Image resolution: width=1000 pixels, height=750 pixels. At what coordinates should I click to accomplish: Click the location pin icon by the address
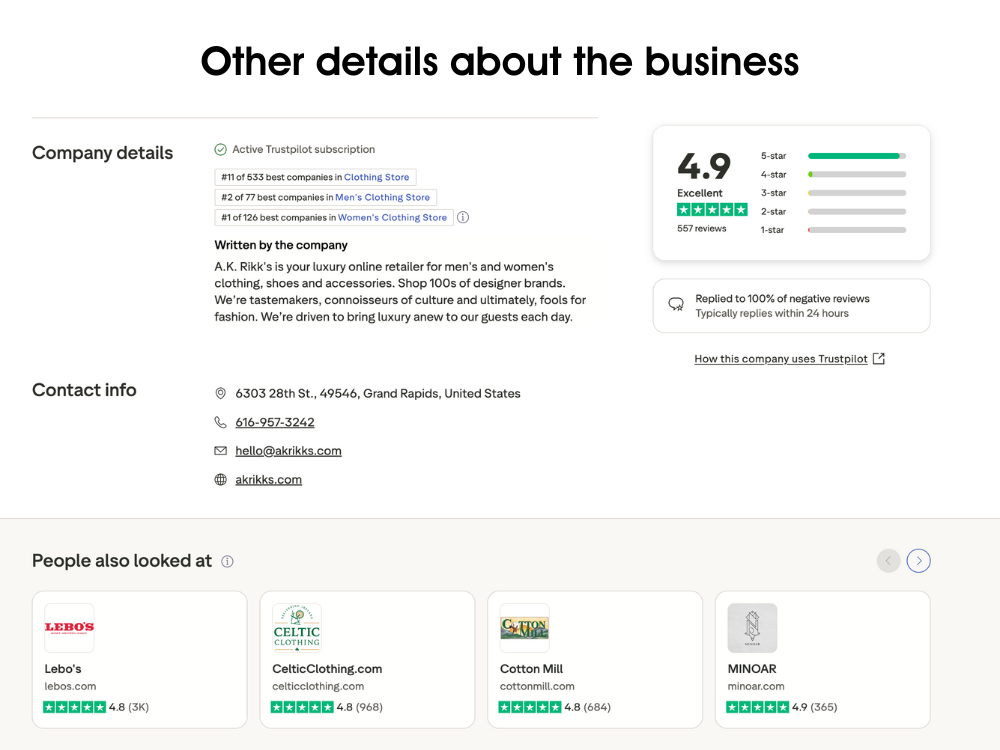[220, 393]
